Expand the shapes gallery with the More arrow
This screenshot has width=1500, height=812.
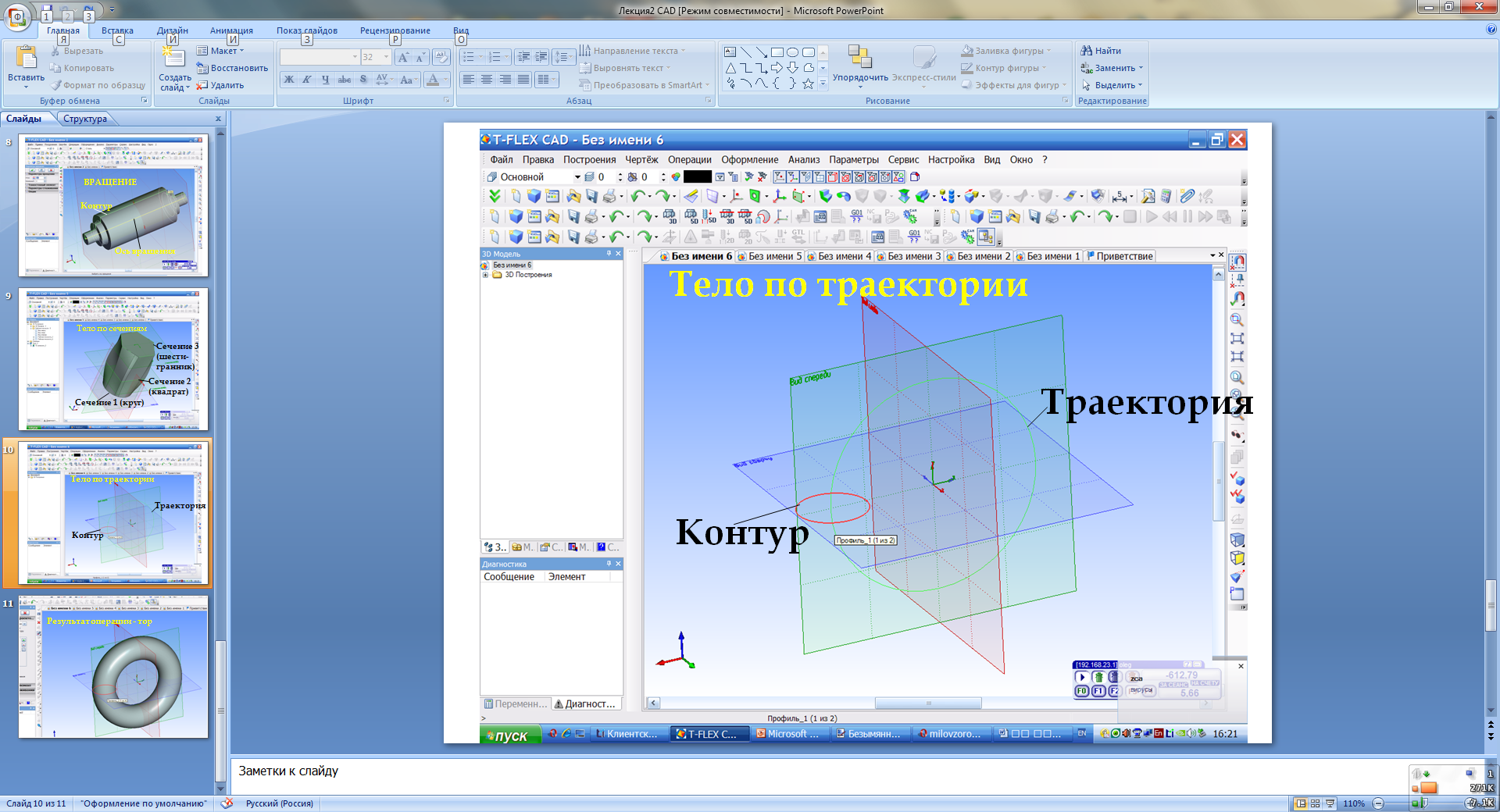click(823, 84)
